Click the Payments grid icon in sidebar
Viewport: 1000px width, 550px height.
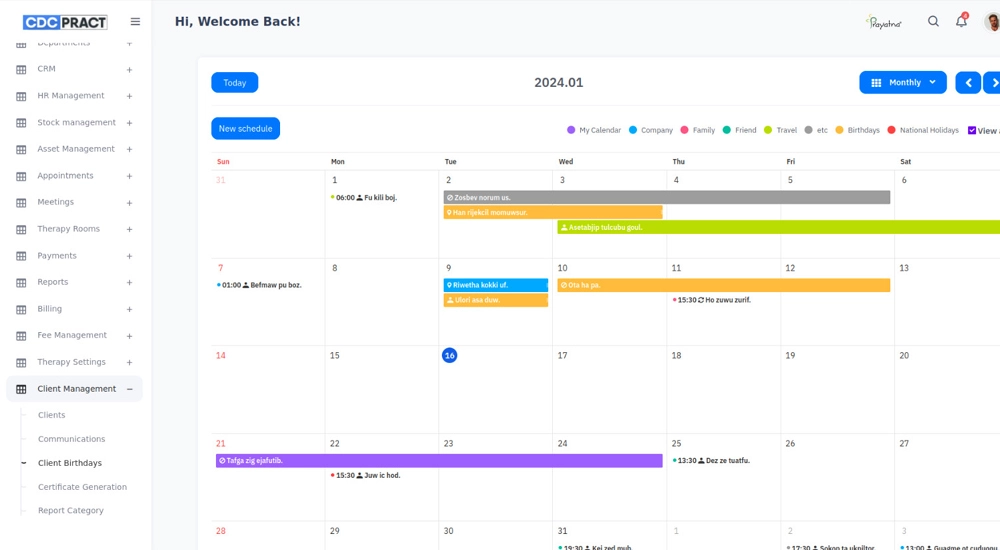pyautogui.click(x=21, y=256)
